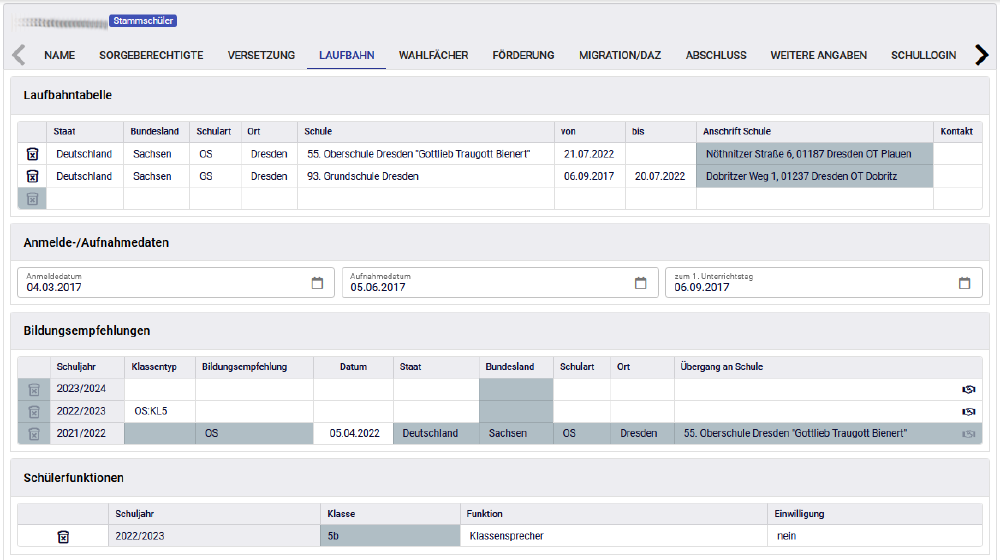This screenshot has width=1000, height=560.
Task: Select the Schullogin tab
Action: pyautogui.click(x=923, y=56)
